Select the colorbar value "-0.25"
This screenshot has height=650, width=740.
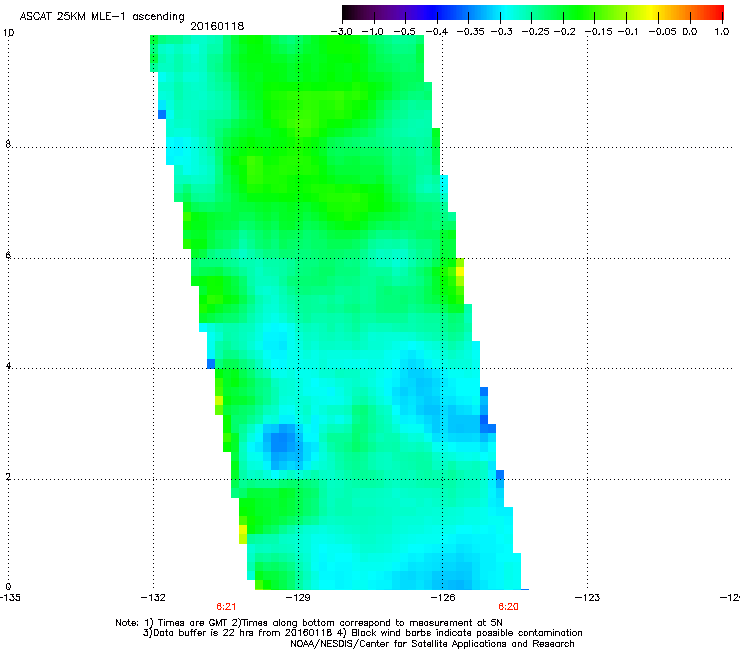tap(535, 32)
